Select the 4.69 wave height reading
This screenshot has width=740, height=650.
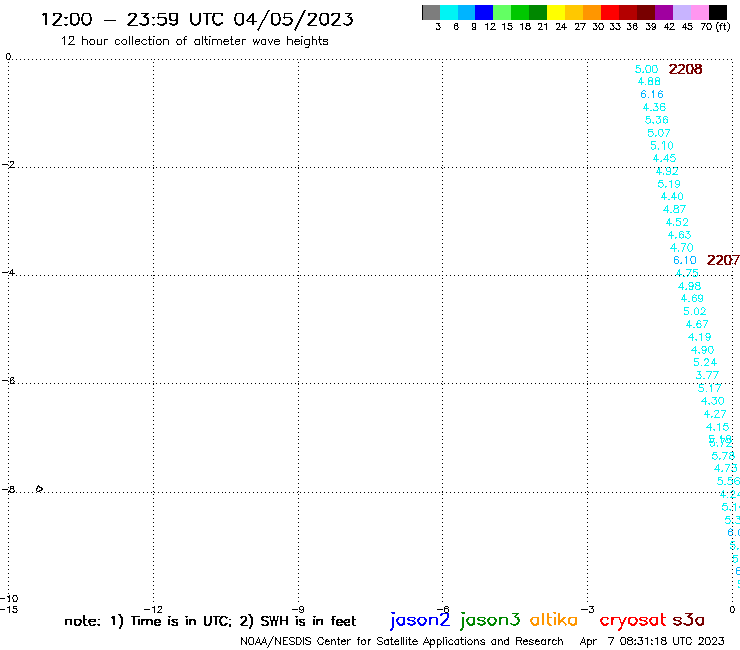tap(692, 298)
